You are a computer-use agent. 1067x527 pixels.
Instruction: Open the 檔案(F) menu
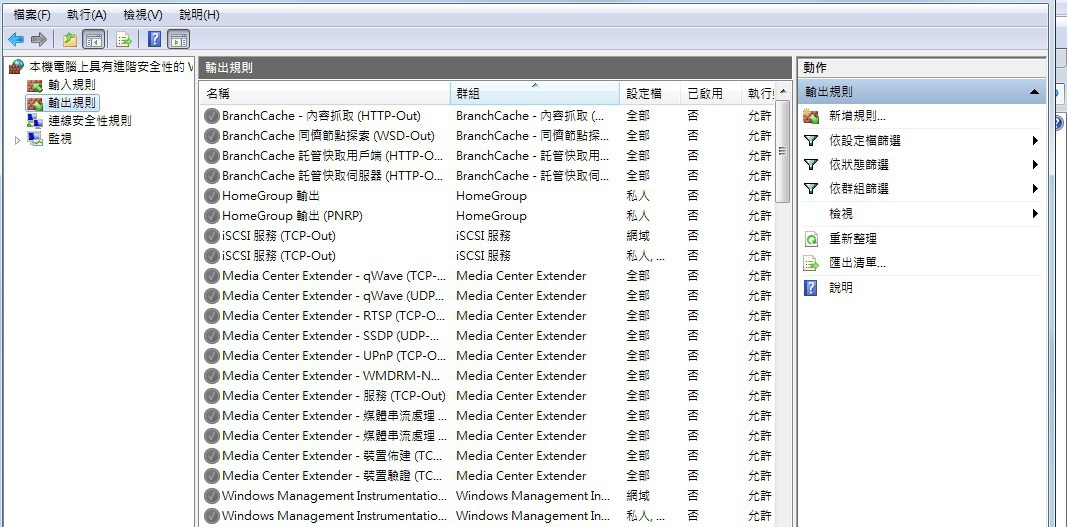coord(32,14)
